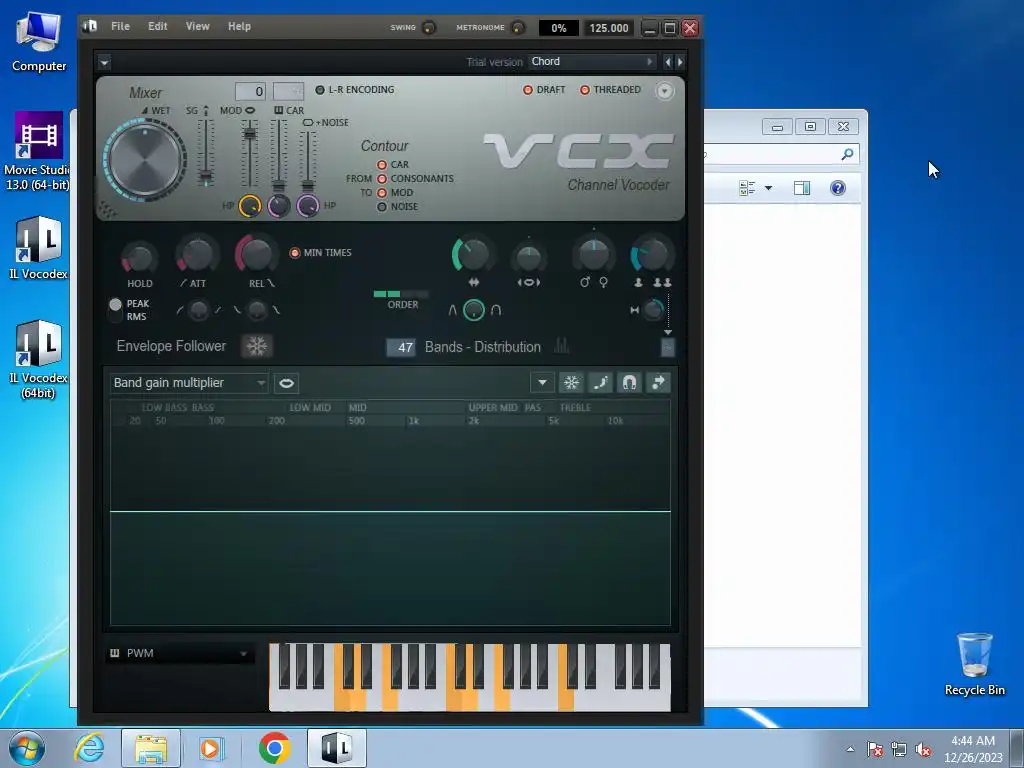Screen dimensions: 1024x768
Task: Click the male/female gender knob
Action: click(x=594, y=255)
